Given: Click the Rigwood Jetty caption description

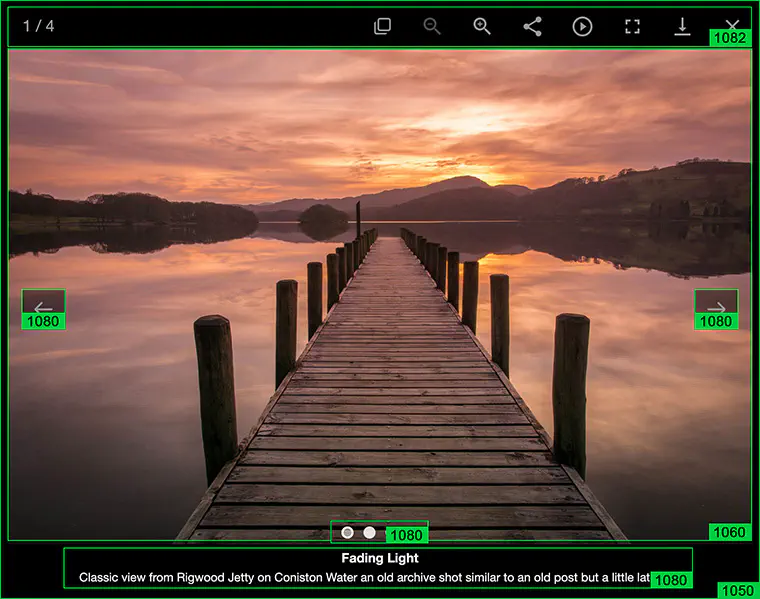Looking at the screenshot, I should coord(364,578).
